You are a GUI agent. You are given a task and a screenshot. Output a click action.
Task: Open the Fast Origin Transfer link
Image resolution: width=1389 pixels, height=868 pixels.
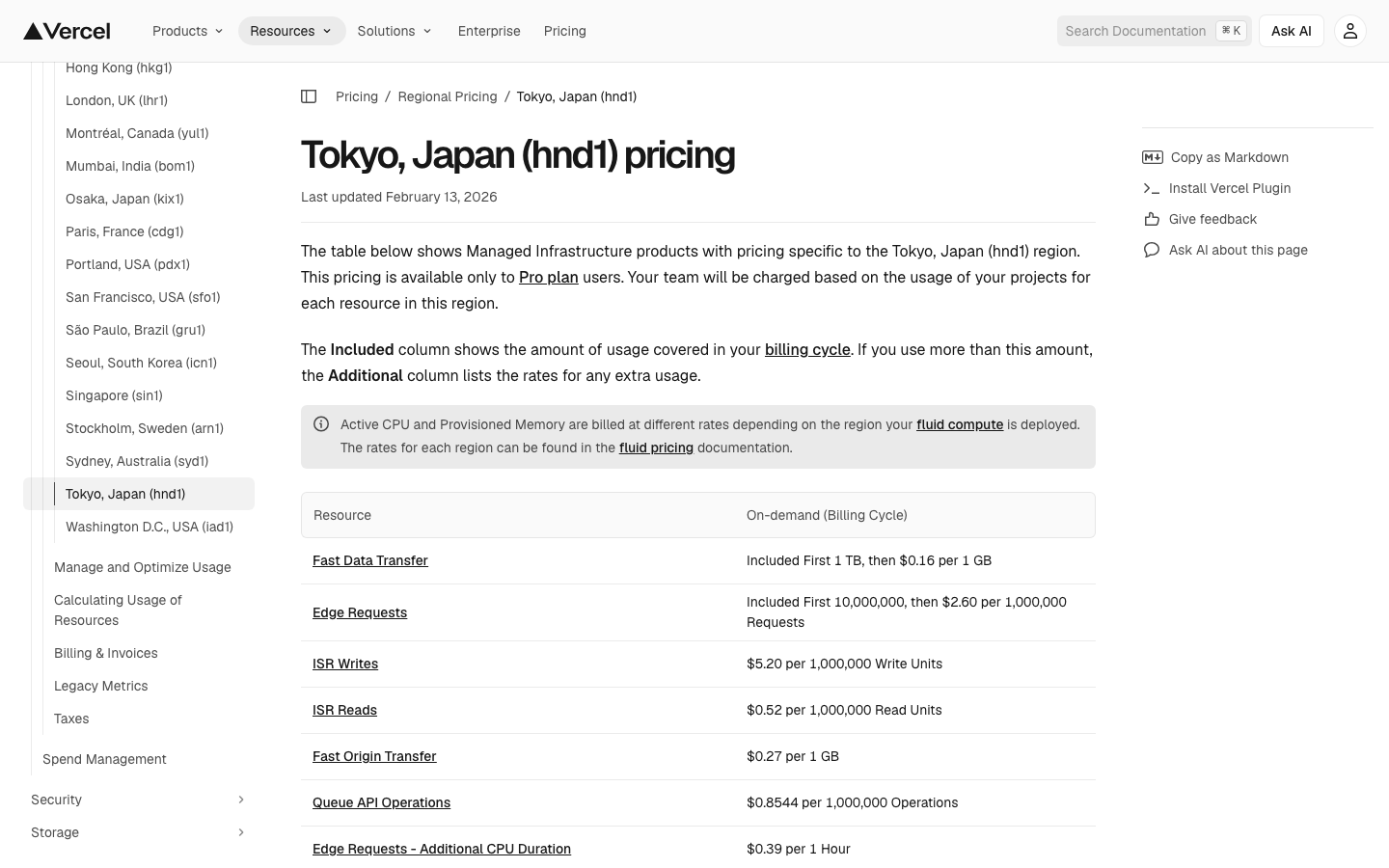click(374, 756)
